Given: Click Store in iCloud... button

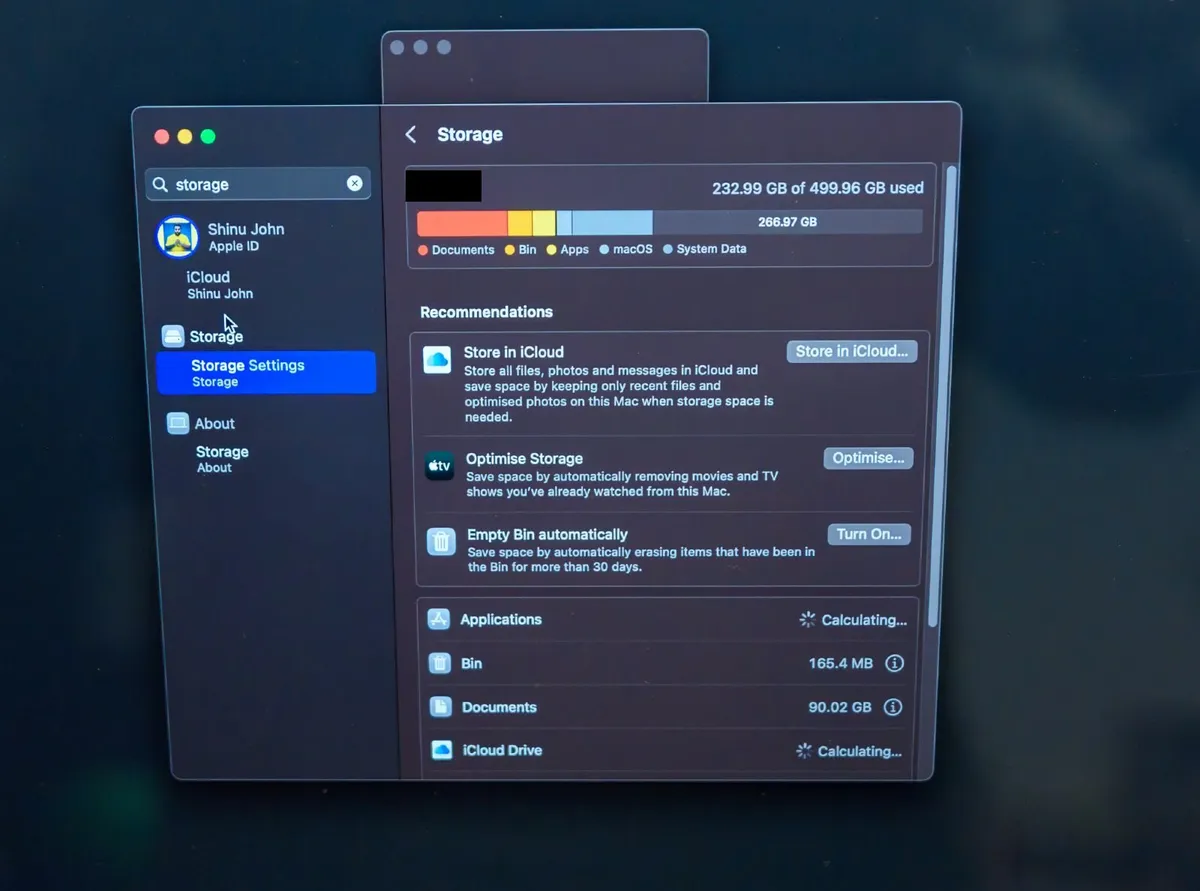Looking at the screenshot, I should (x=852, y=351).
